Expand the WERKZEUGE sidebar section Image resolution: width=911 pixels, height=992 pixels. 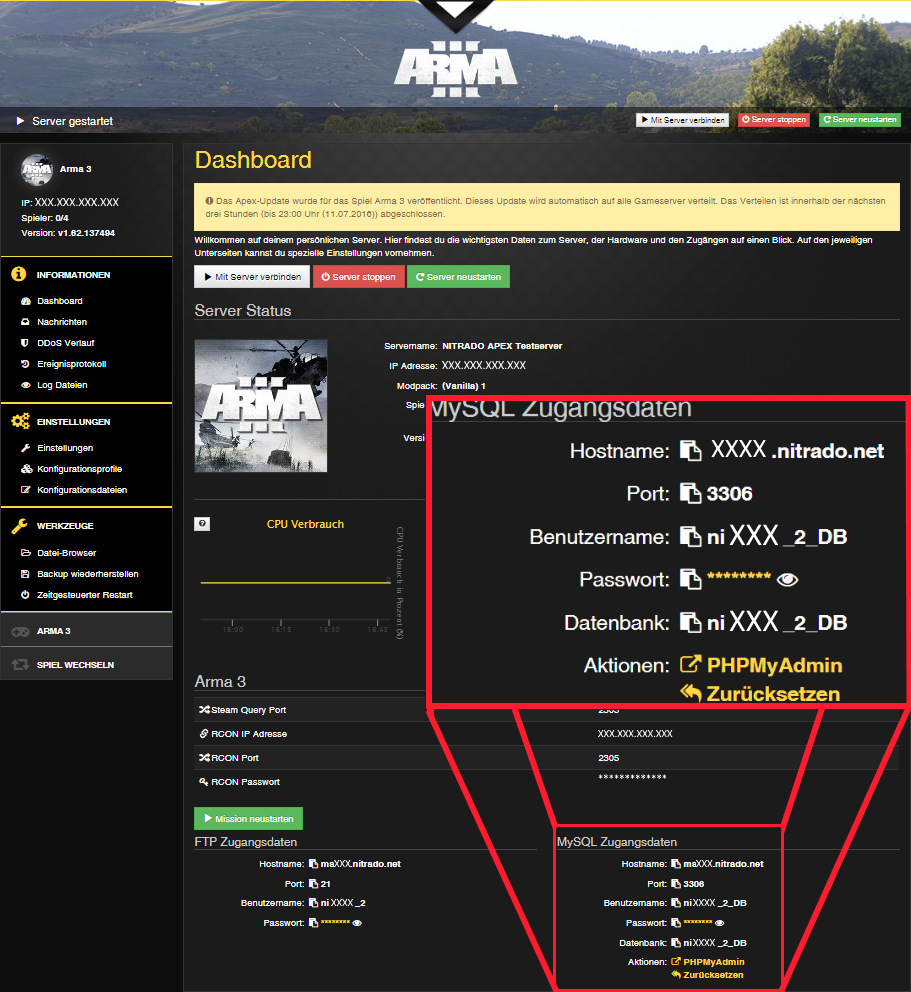point(87,526)
